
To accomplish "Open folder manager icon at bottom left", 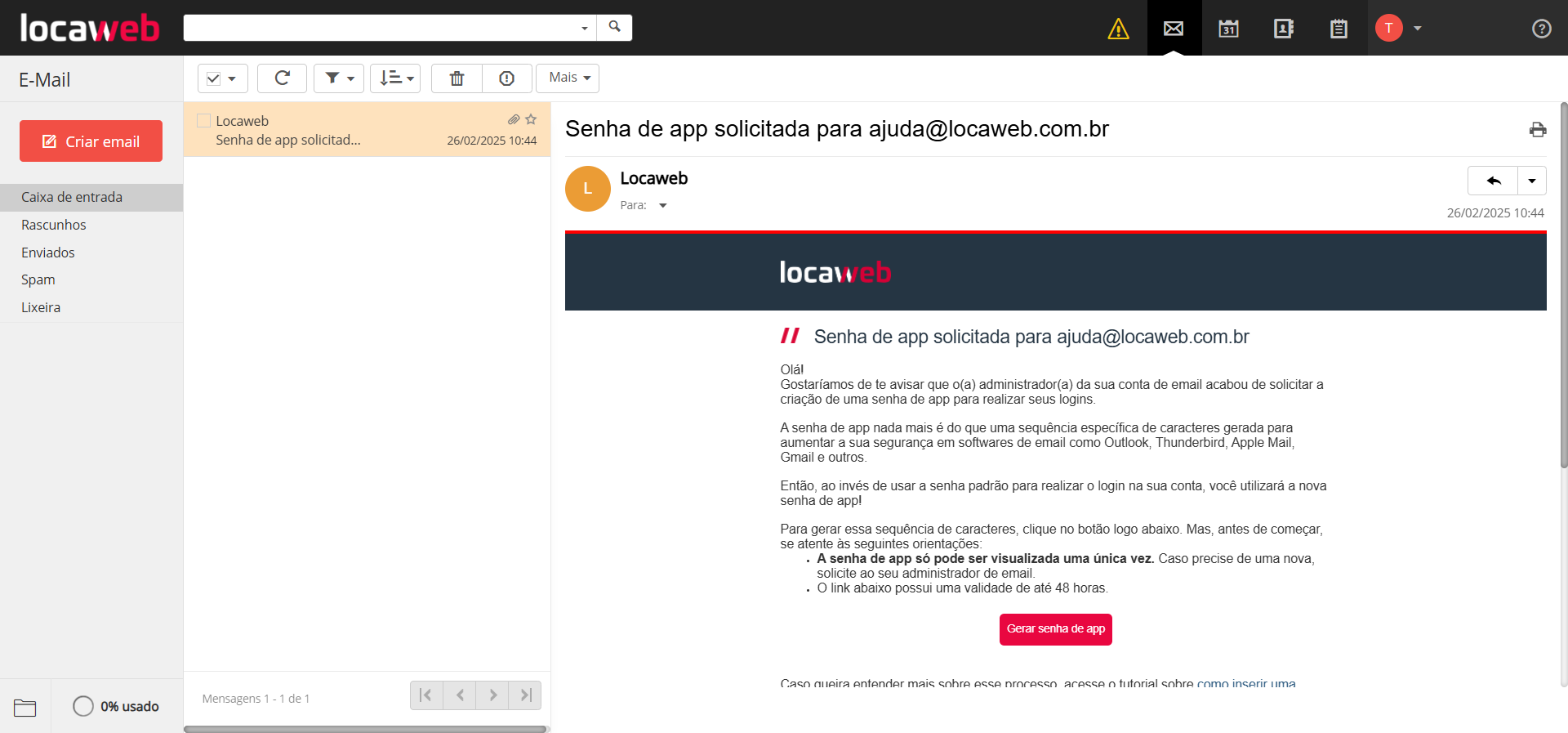I will pos(24,707).
